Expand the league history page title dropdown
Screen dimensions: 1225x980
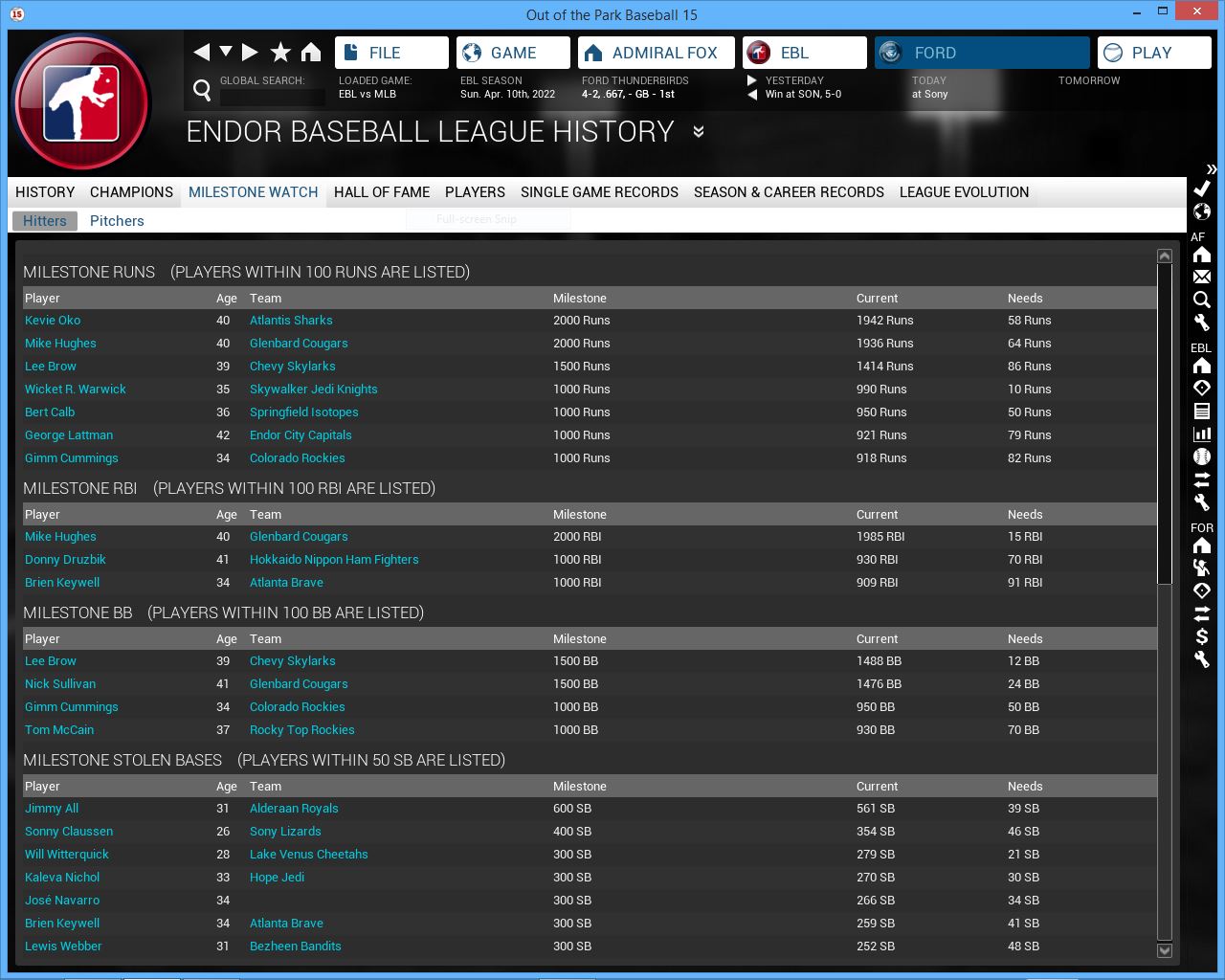(x=699, y=132)
